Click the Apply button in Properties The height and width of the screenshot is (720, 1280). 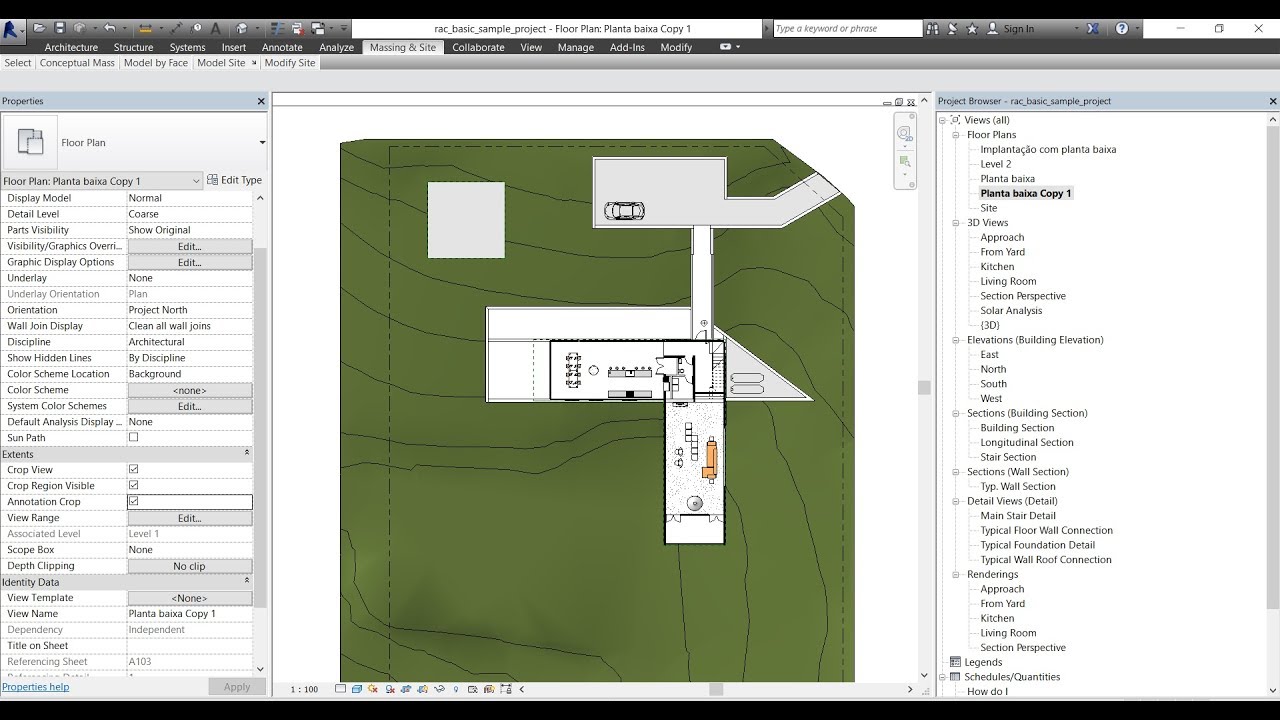pos(237,687)
